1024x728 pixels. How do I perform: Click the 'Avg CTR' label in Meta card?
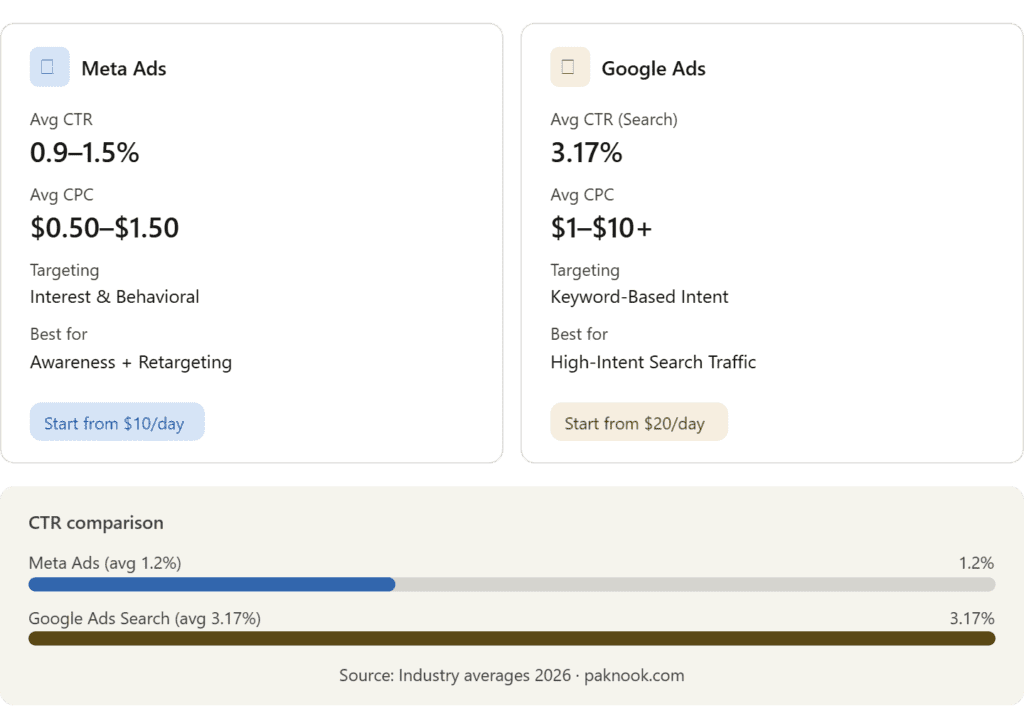(x=61, y=119)
